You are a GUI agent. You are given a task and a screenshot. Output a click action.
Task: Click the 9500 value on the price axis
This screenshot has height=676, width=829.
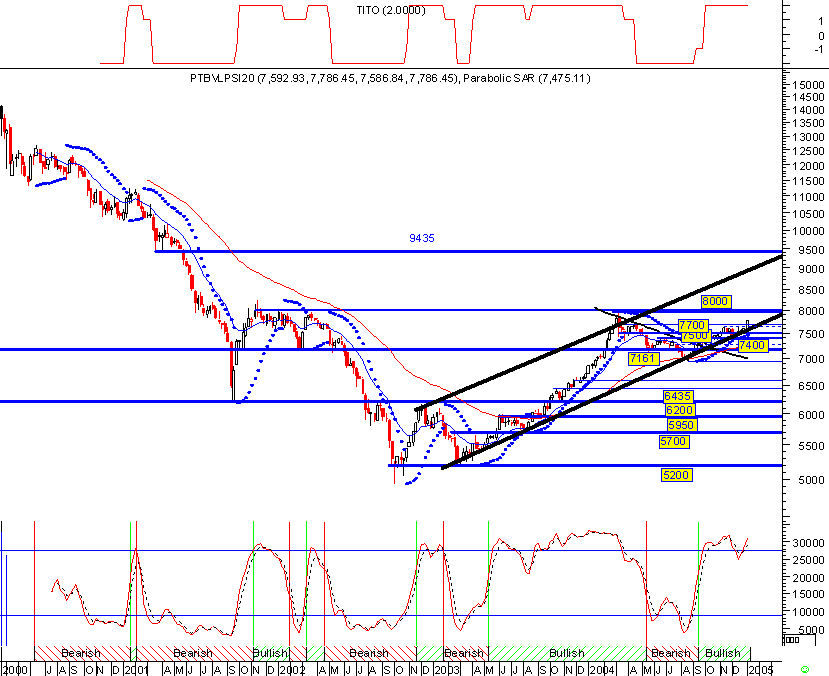click(812, 250)
